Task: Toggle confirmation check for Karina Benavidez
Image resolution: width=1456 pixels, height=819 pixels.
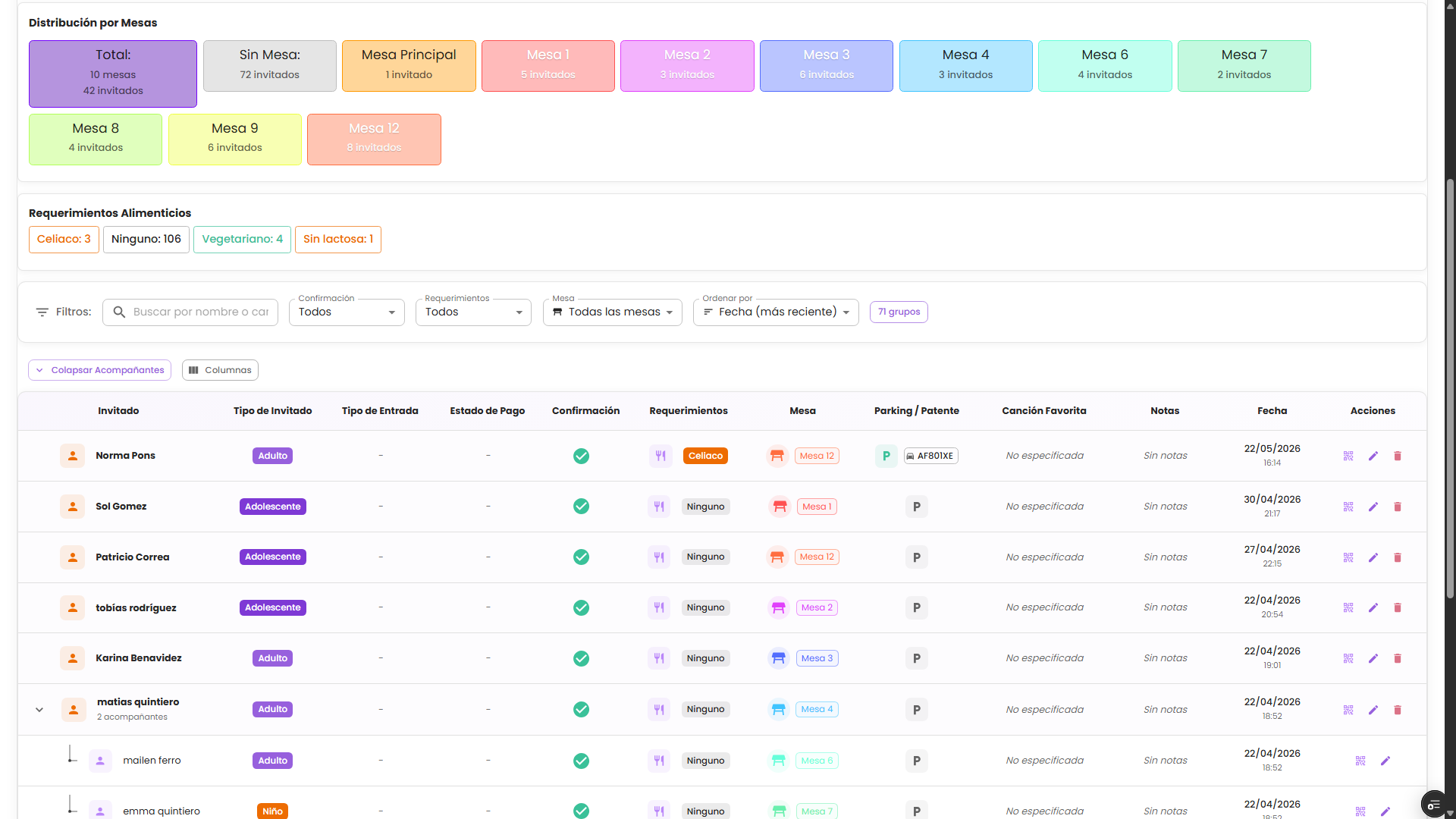Action: click(581, 658)
